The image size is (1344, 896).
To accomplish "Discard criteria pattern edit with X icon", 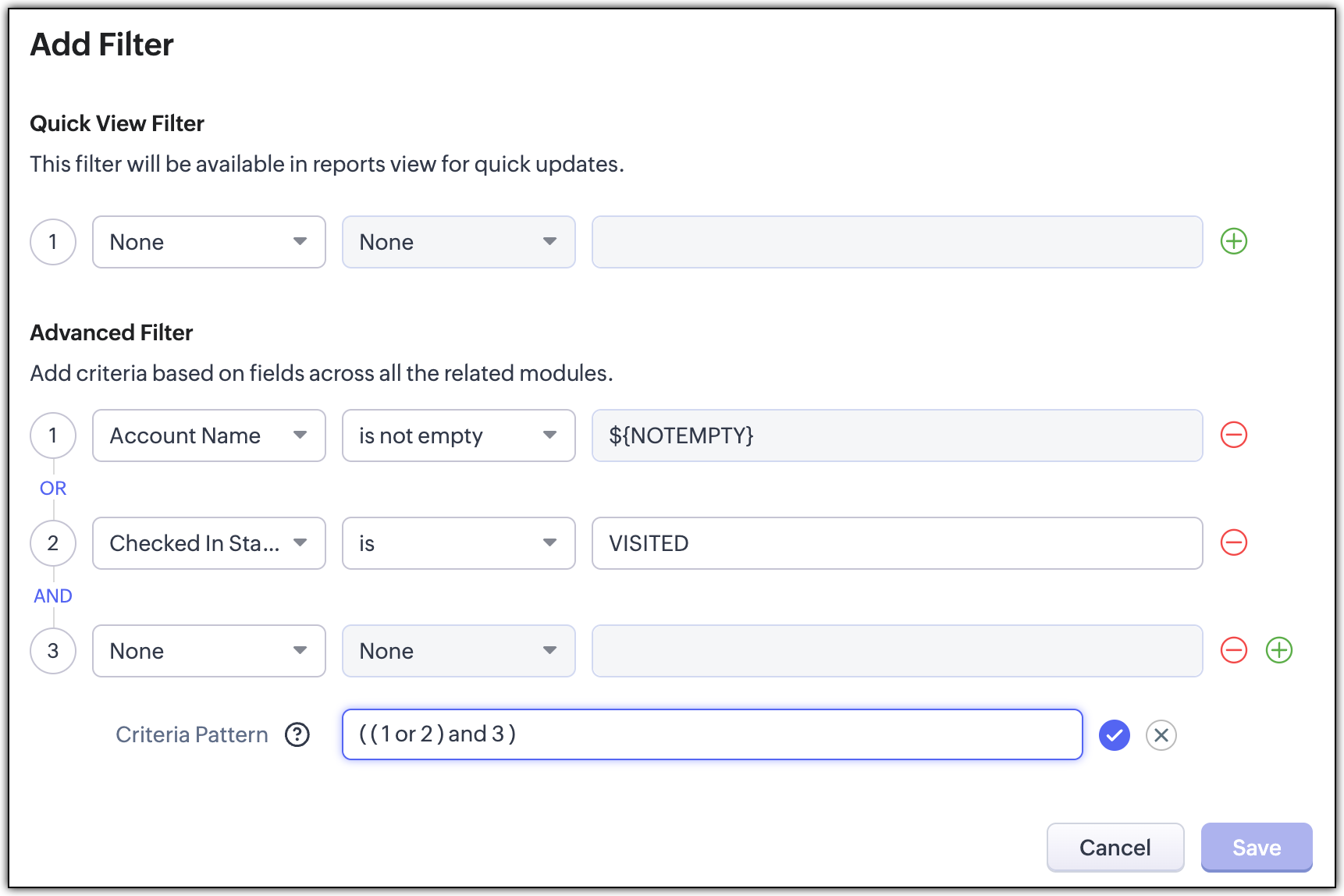I will pyautogui.click(x=1161, y=735).
